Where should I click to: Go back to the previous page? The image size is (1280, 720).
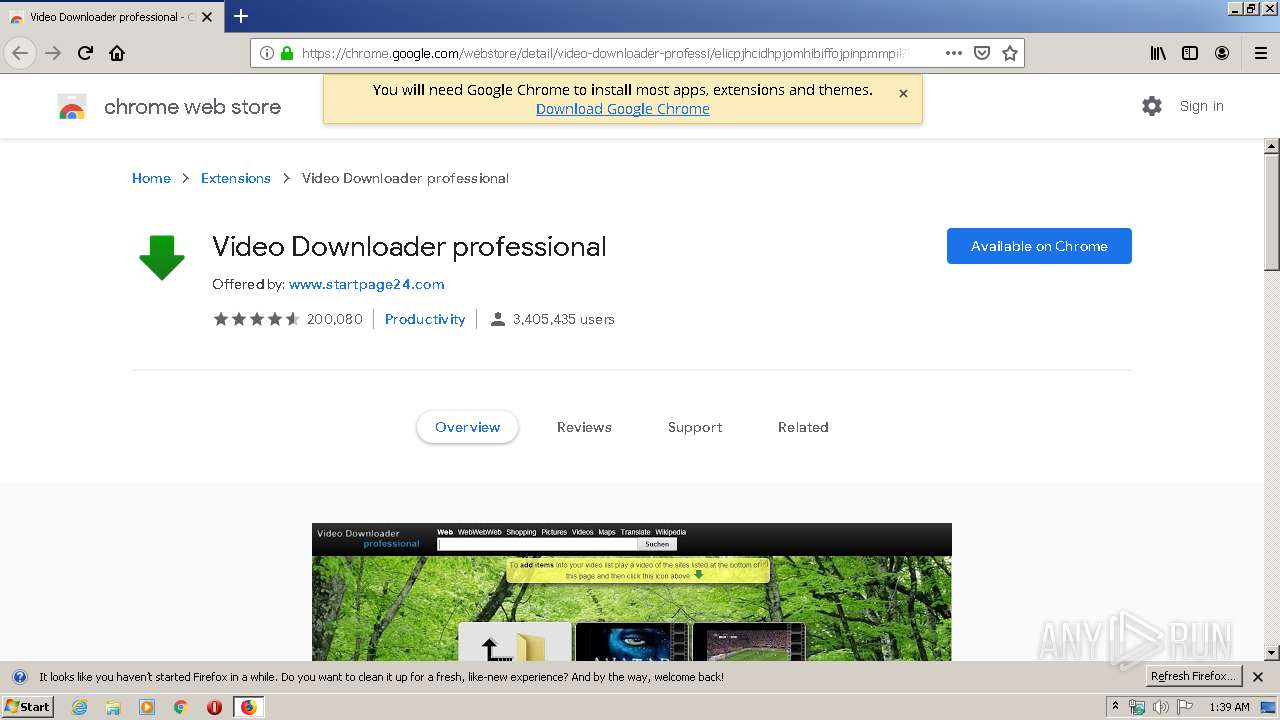(x=20, y=53)
